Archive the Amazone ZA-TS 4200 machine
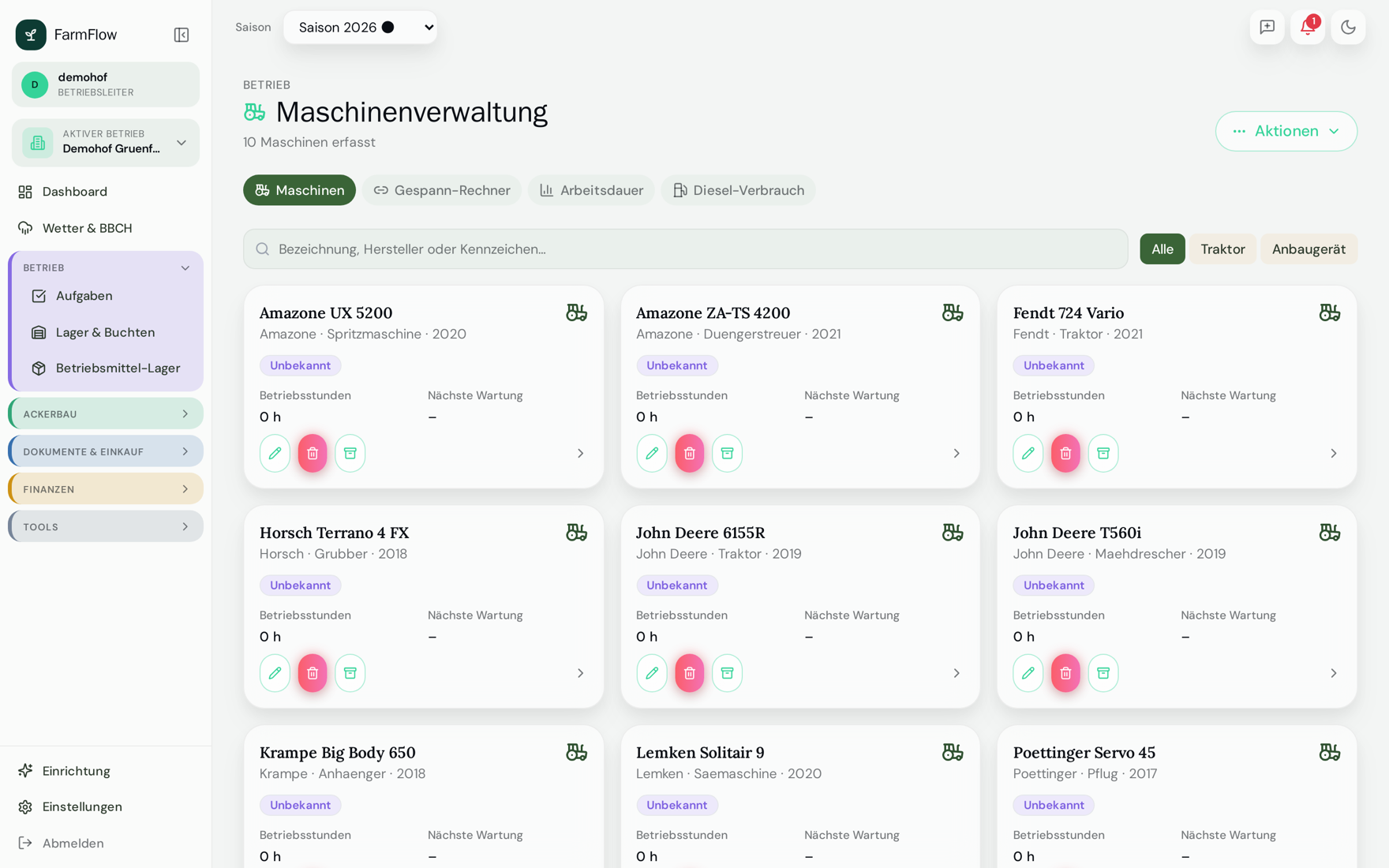This screenshot has width=1389, height=868. coord(728,453)
